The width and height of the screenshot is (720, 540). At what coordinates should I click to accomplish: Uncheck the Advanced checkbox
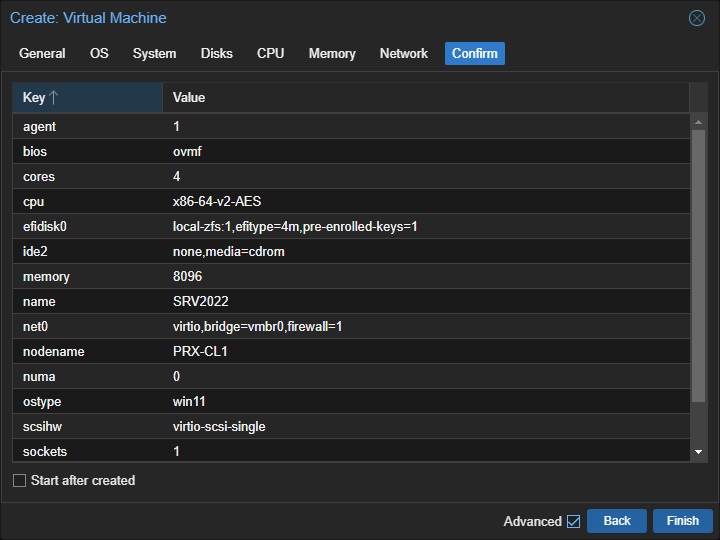[573, 521]
